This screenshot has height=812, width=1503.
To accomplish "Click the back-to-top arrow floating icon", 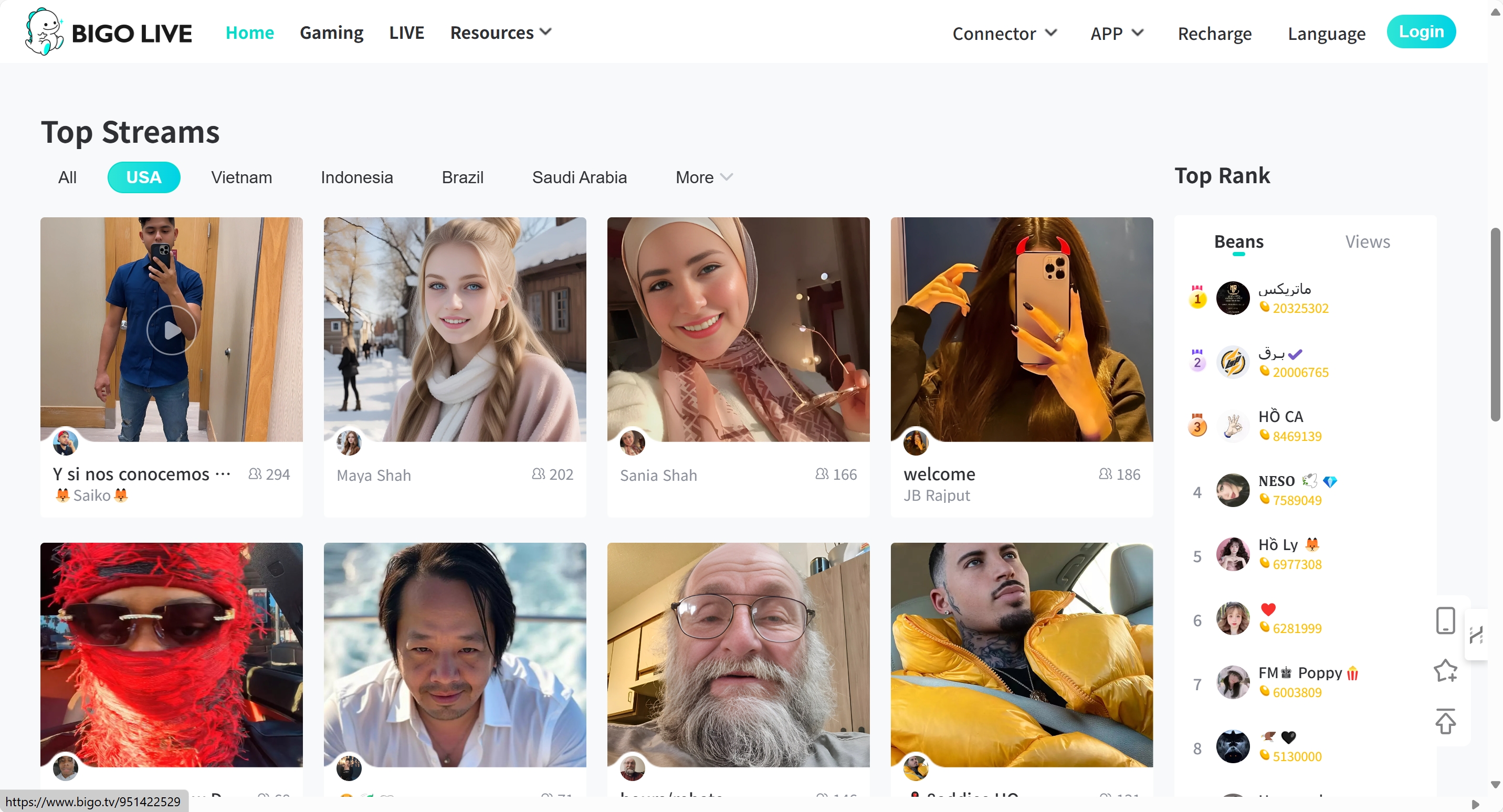I will 1445,722.
